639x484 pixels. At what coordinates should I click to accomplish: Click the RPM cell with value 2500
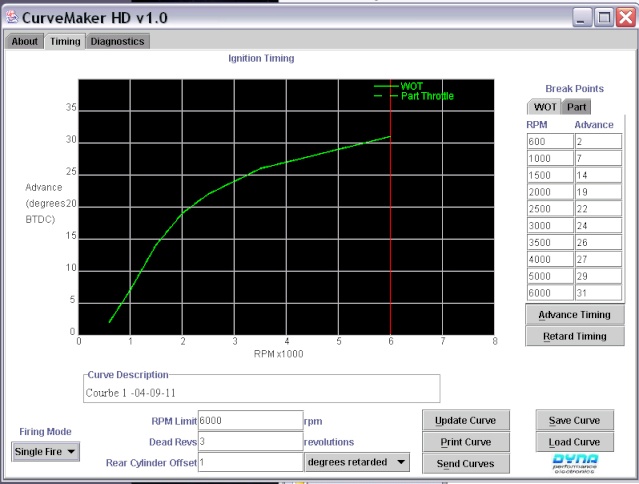pyautogui.click(x=550, y=209)
